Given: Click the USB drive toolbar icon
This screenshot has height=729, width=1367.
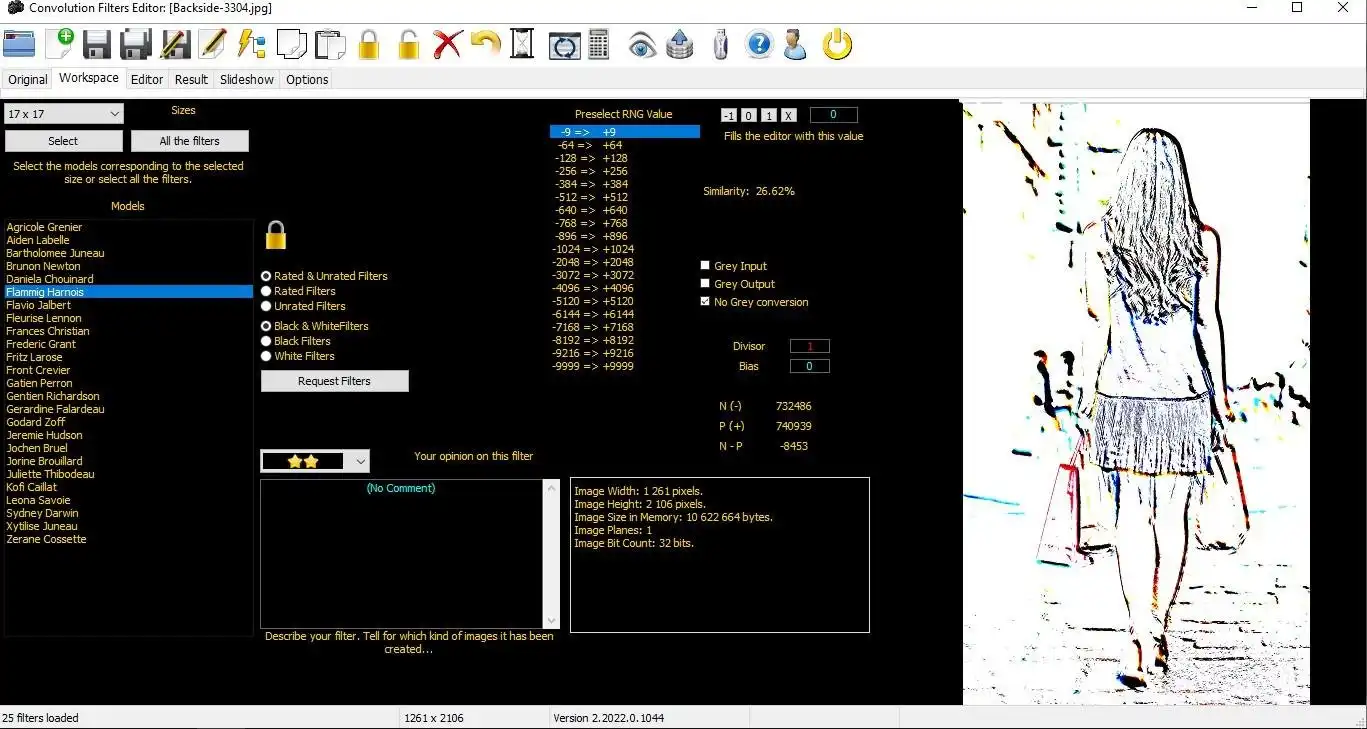Looking at the screenshot, I should pyautogui.click(x=720, y=45).
